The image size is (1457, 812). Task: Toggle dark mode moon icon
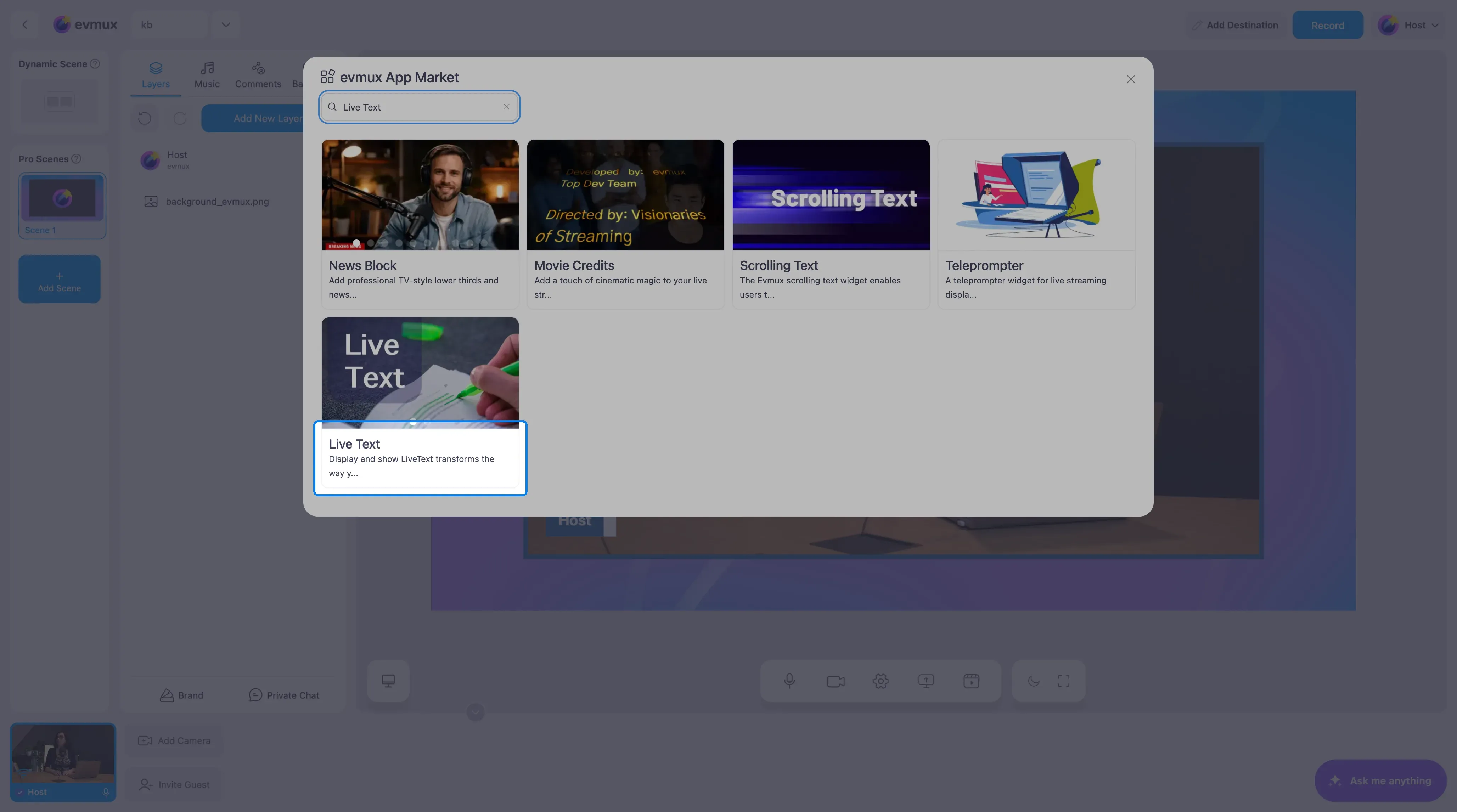pyautogui.click(x=1033, y=681)
